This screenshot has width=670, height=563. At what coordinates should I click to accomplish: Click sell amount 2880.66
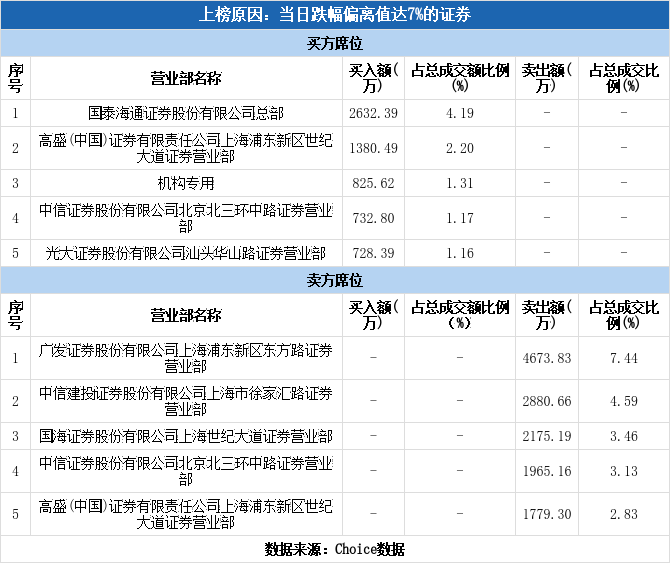(547, 401)
